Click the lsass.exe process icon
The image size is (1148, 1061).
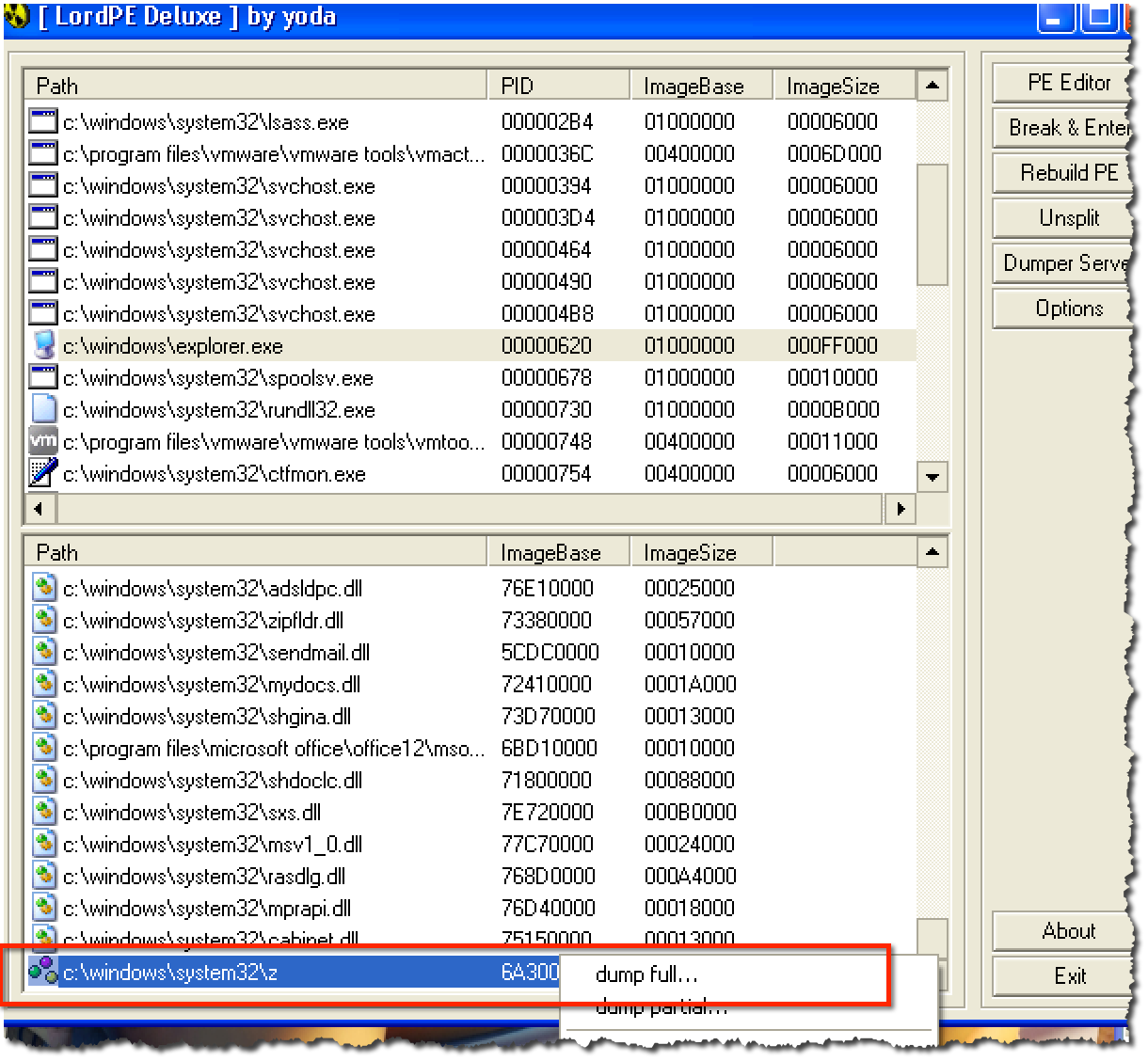[x=41, y=121]
